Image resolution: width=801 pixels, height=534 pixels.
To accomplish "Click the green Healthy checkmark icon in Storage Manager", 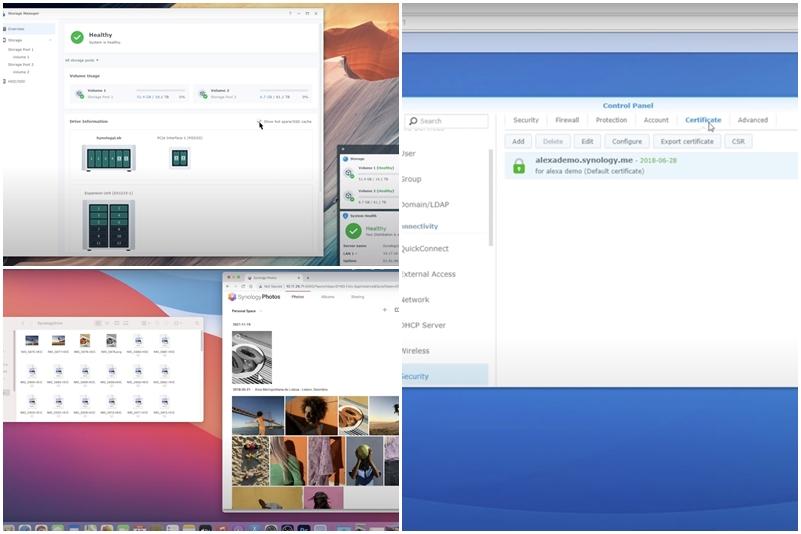I will 77,37.
